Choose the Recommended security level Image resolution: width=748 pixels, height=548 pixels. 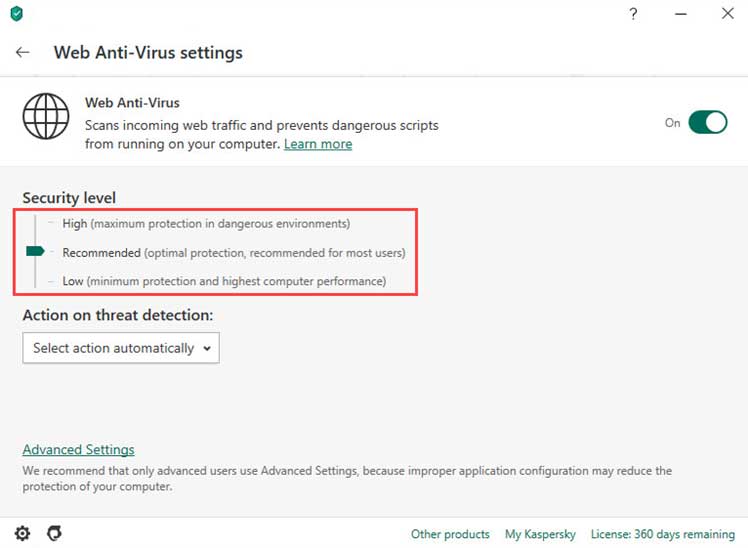coord(234,252)
